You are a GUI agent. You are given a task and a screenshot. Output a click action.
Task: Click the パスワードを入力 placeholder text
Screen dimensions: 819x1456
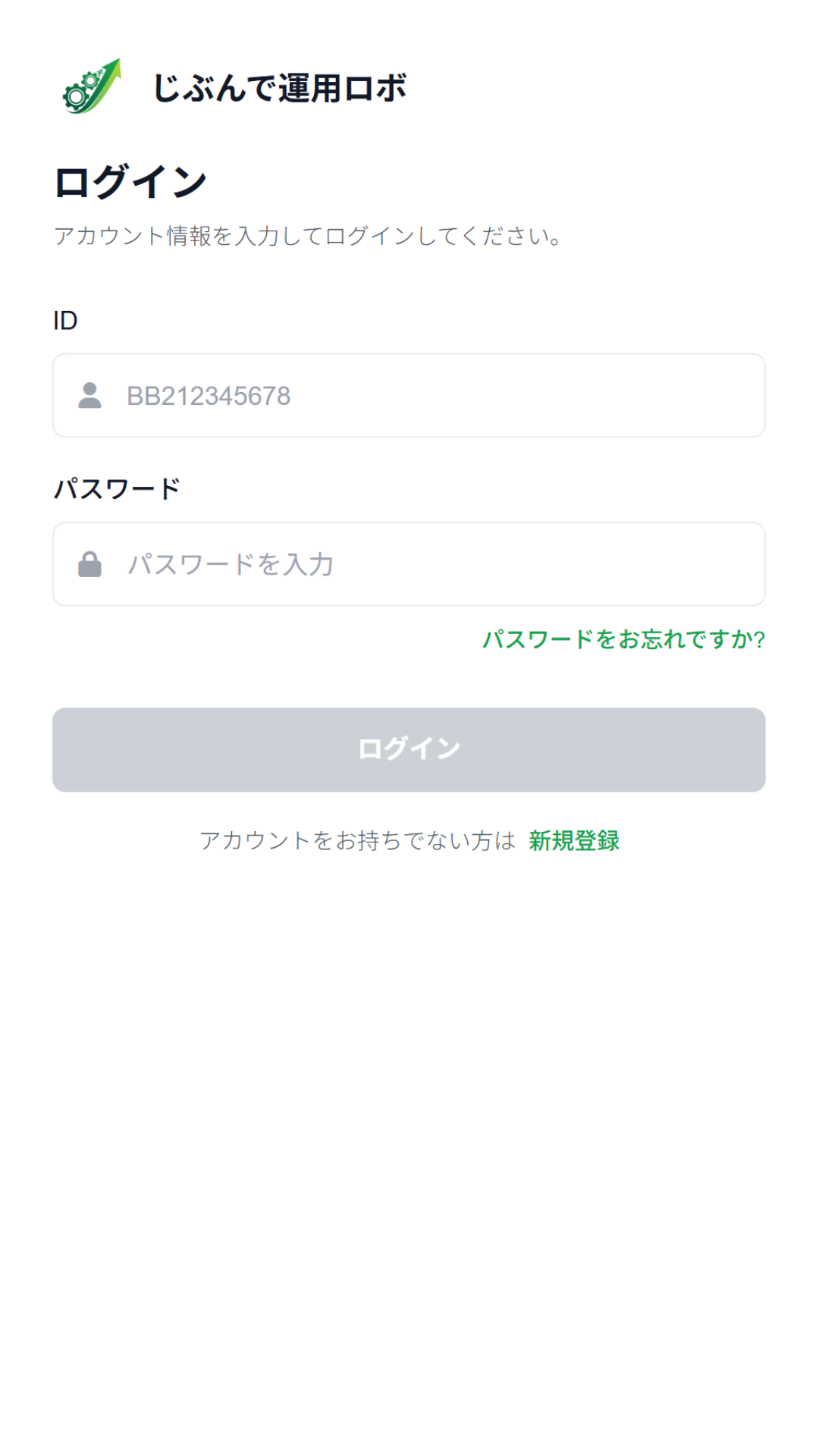pyautogui.click(x=231, y=564)
